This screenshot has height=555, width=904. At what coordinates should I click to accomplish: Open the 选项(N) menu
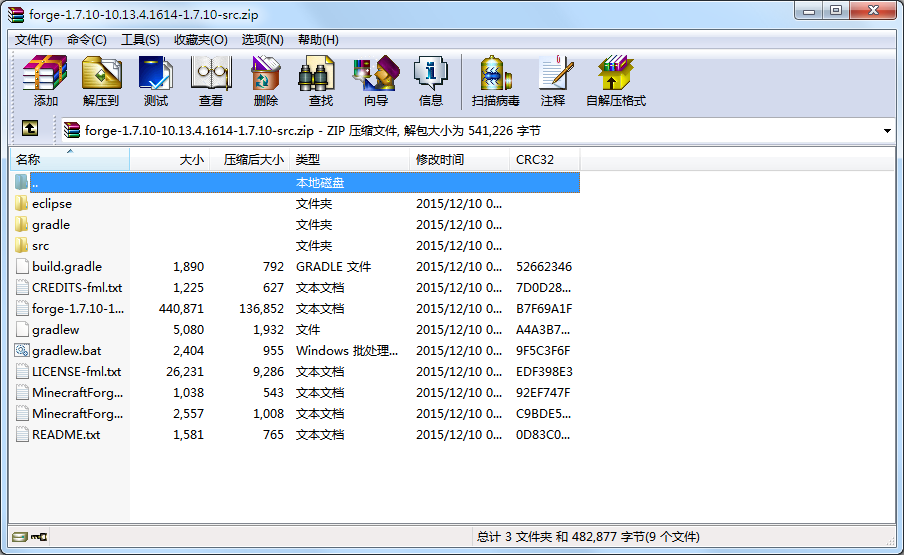[x=262, y=40]
